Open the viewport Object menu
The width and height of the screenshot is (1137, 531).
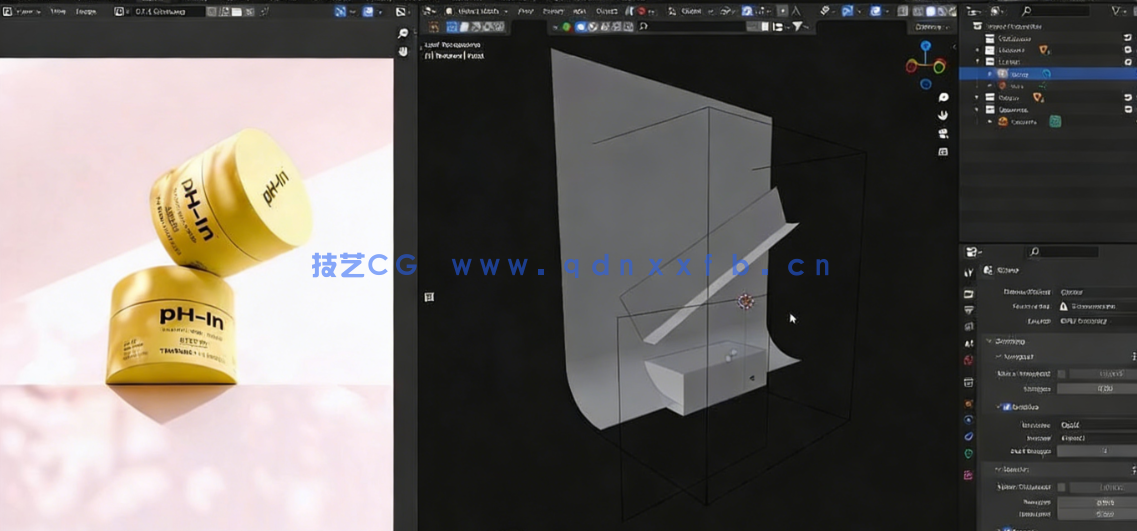607,11
